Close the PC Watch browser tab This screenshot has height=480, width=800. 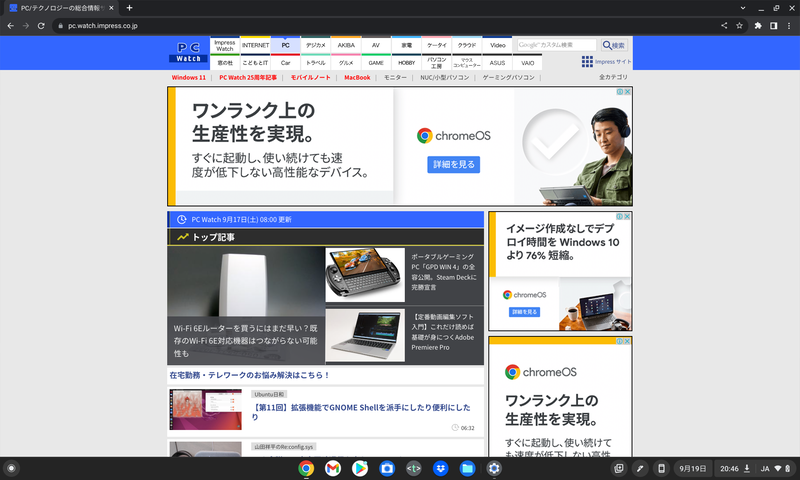point(111,8)
